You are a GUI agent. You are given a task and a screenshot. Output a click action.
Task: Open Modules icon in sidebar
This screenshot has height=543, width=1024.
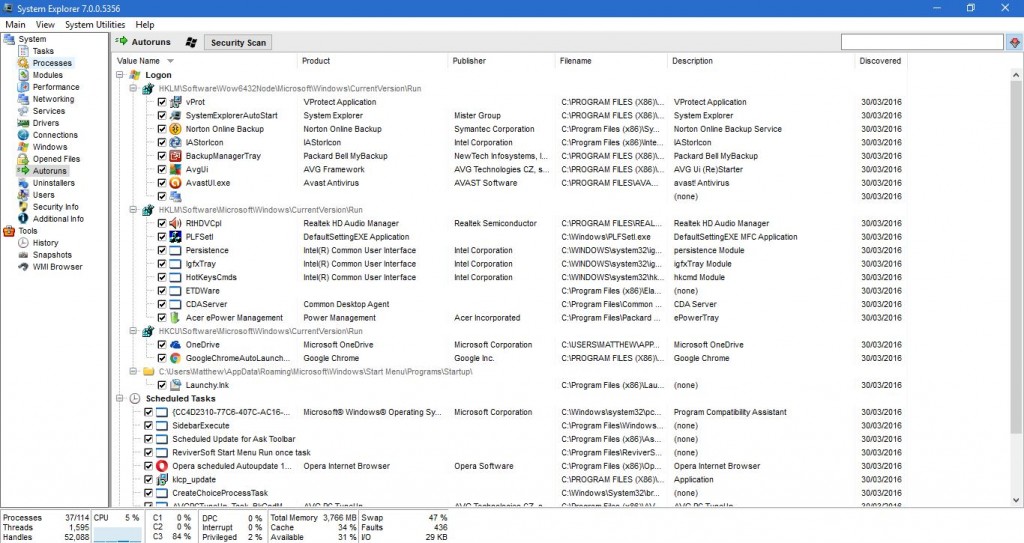(x=23, y=75)
